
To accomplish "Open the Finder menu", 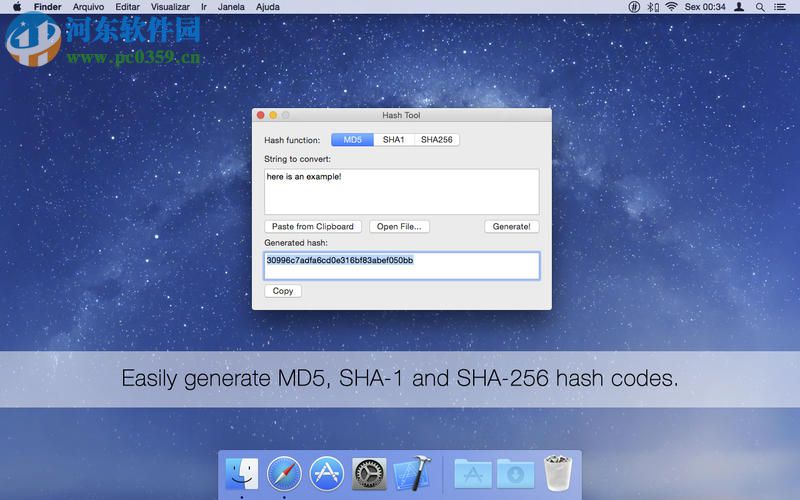I will click(x=47, y=7).
